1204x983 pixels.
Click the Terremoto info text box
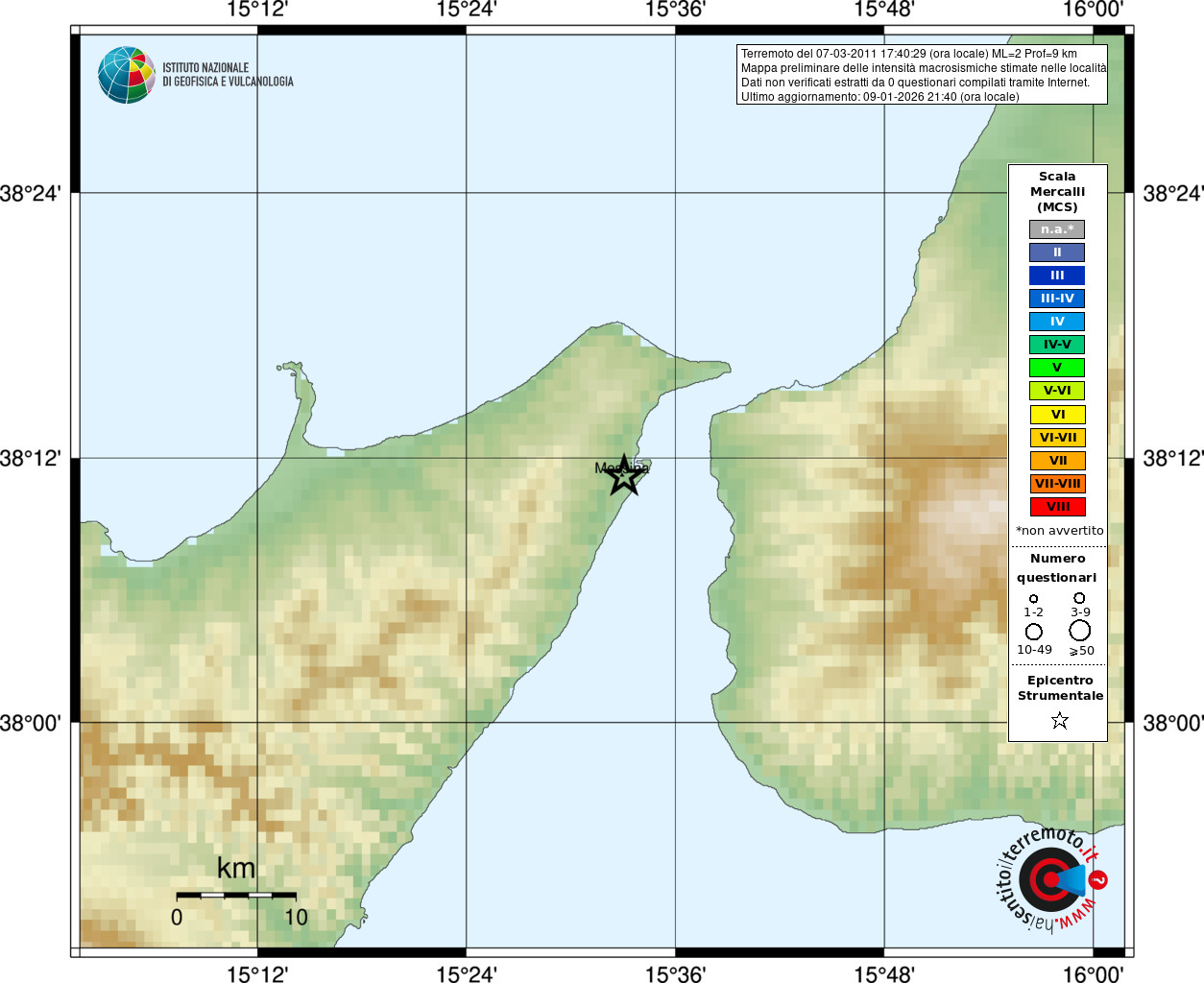point(922,75)
